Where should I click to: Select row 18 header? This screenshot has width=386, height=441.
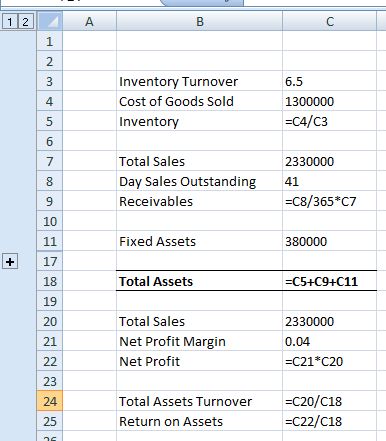point(50,281)
